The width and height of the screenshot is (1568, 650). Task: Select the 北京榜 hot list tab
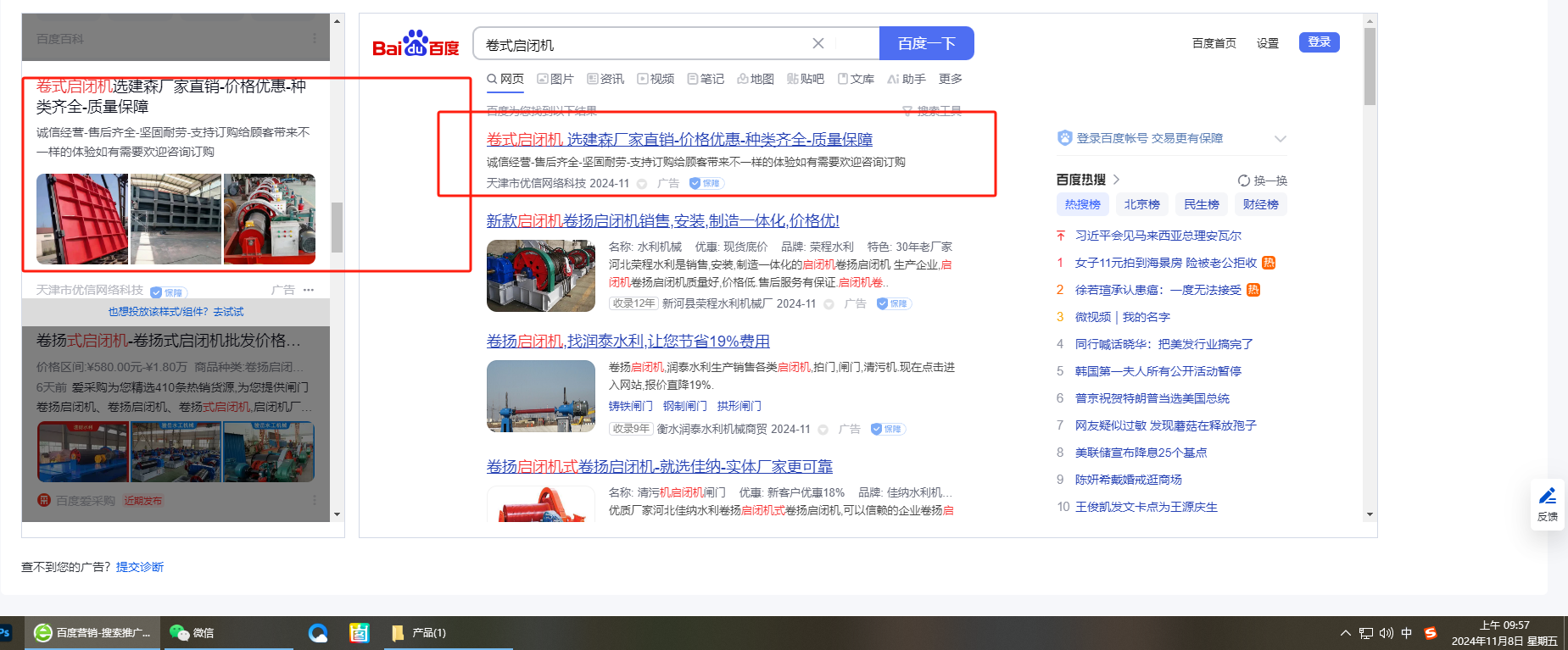[1142, 204]
